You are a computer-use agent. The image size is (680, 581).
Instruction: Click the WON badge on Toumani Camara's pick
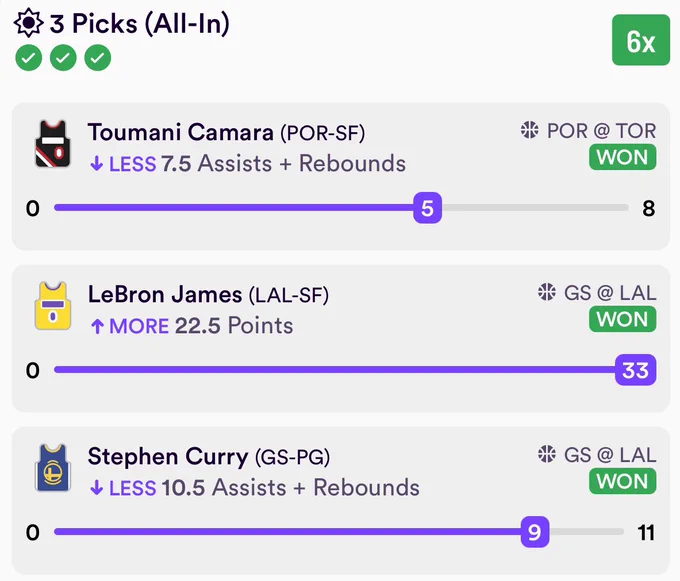point(622,157)
